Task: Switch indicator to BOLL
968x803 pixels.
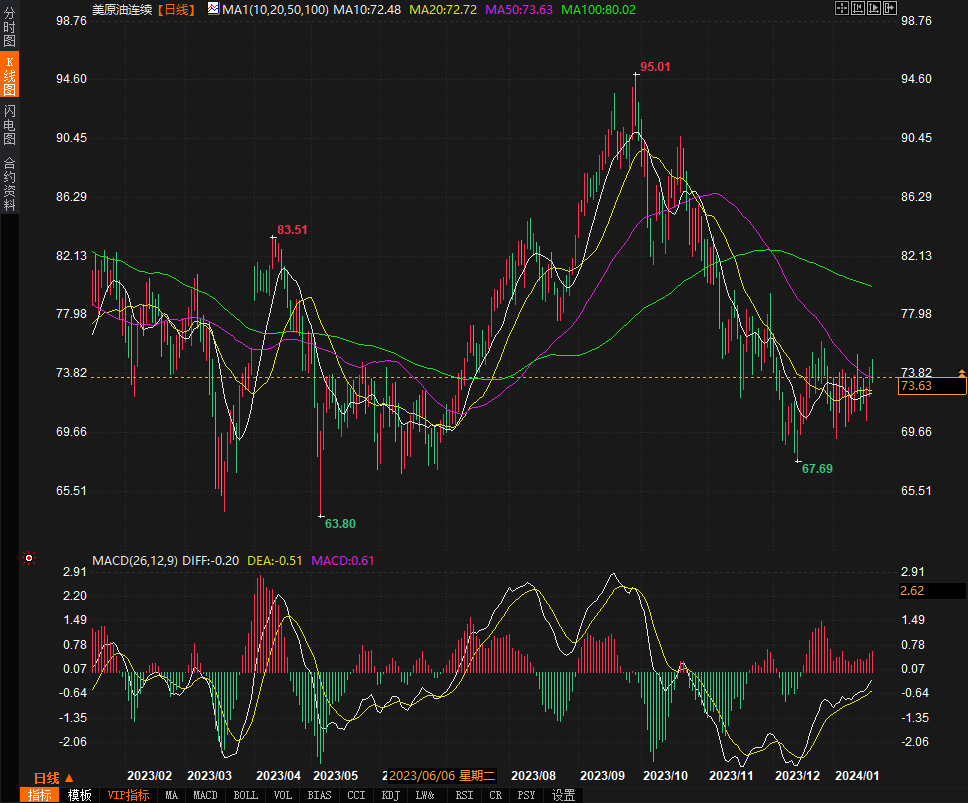Action: coord(245,795)
